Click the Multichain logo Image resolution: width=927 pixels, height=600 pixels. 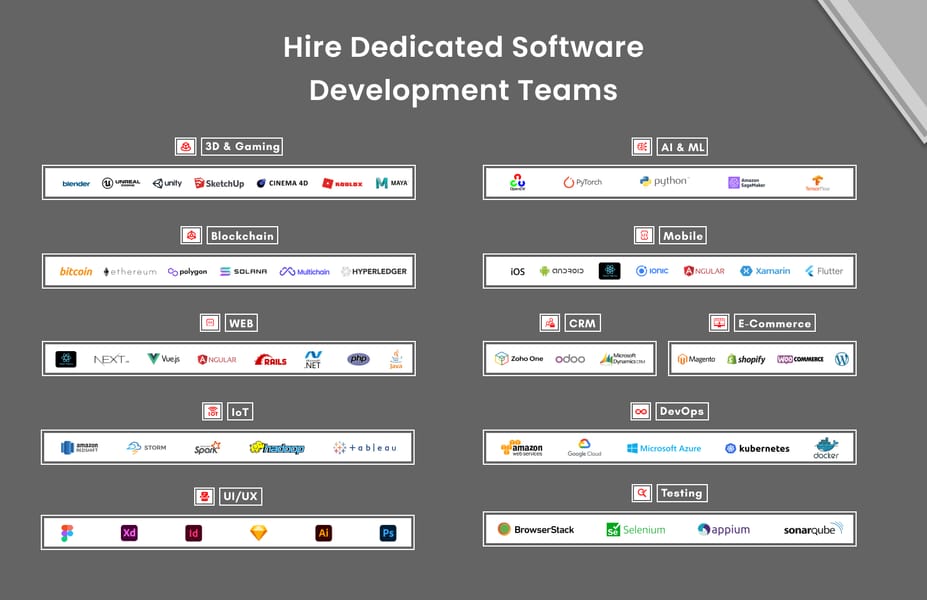point(304,271)
